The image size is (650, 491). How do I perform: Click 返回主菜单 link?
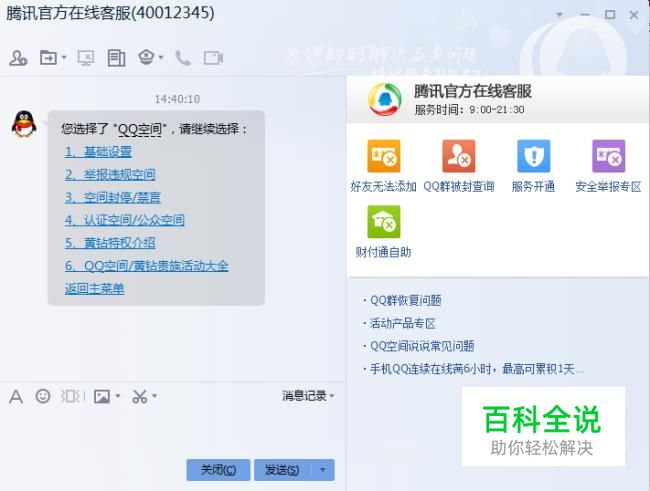point(95,289)
